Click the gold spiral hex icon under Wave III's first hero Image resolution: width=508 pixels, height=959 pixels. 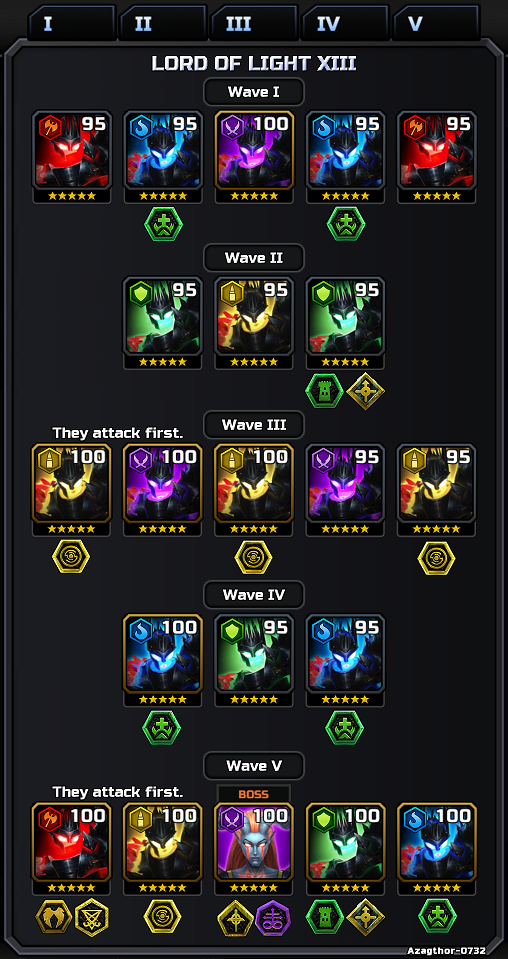71,557
